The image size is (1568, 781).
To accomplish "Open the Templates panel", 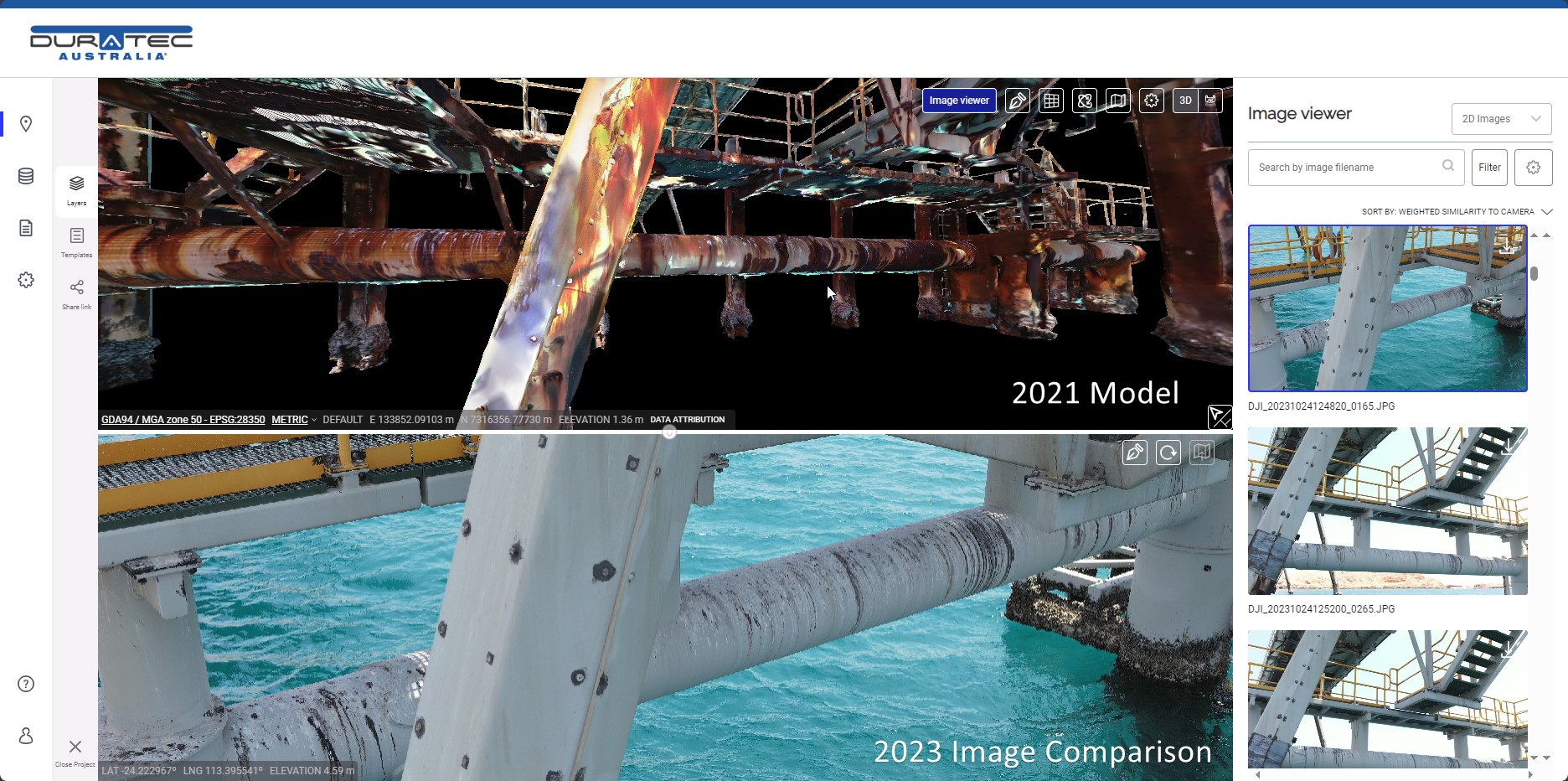I will pyautogui.click(x=76, y=242).
